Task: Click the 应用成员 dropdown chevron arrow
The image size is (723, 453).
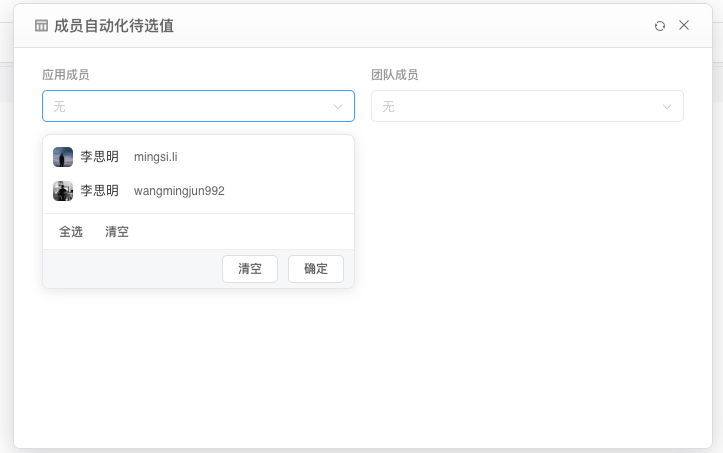Action: 338,107
